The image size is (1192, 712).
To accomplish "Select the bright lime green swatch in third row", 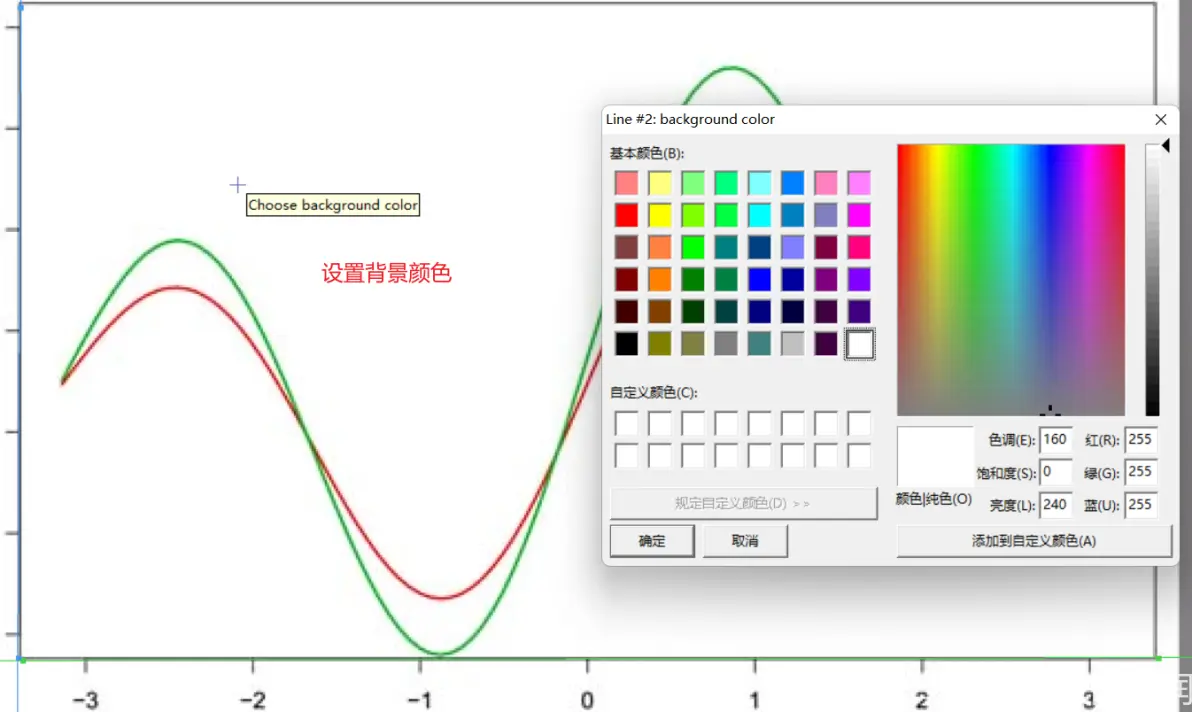I will [x=693, y=247].
